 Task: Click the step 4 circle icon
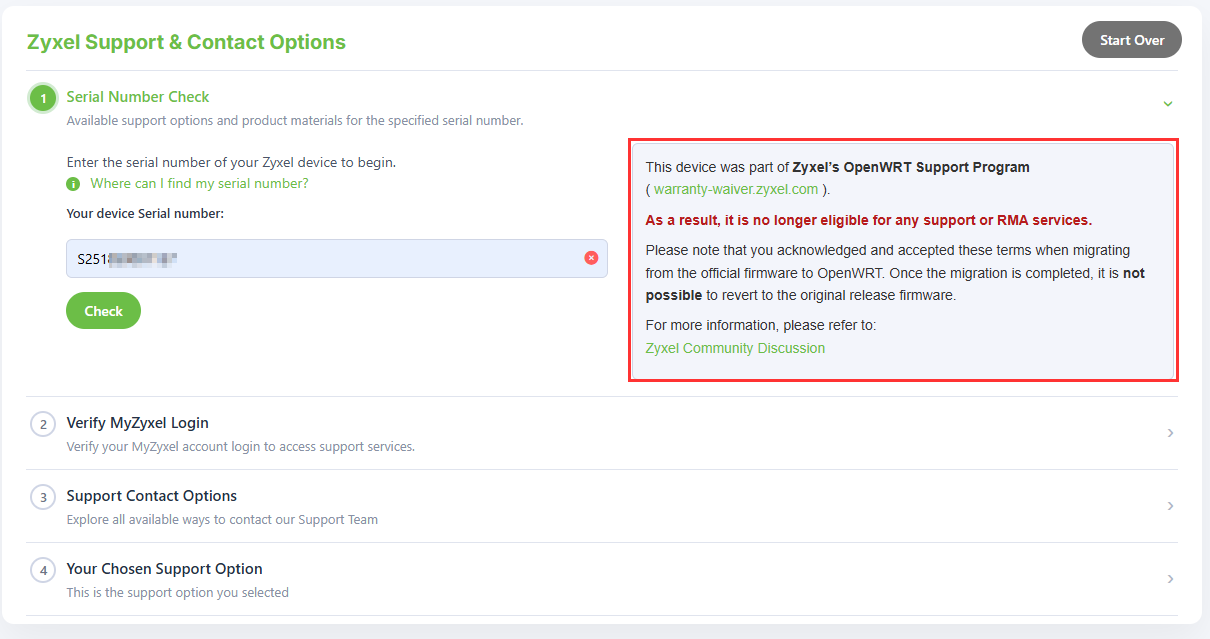[43, 570]
